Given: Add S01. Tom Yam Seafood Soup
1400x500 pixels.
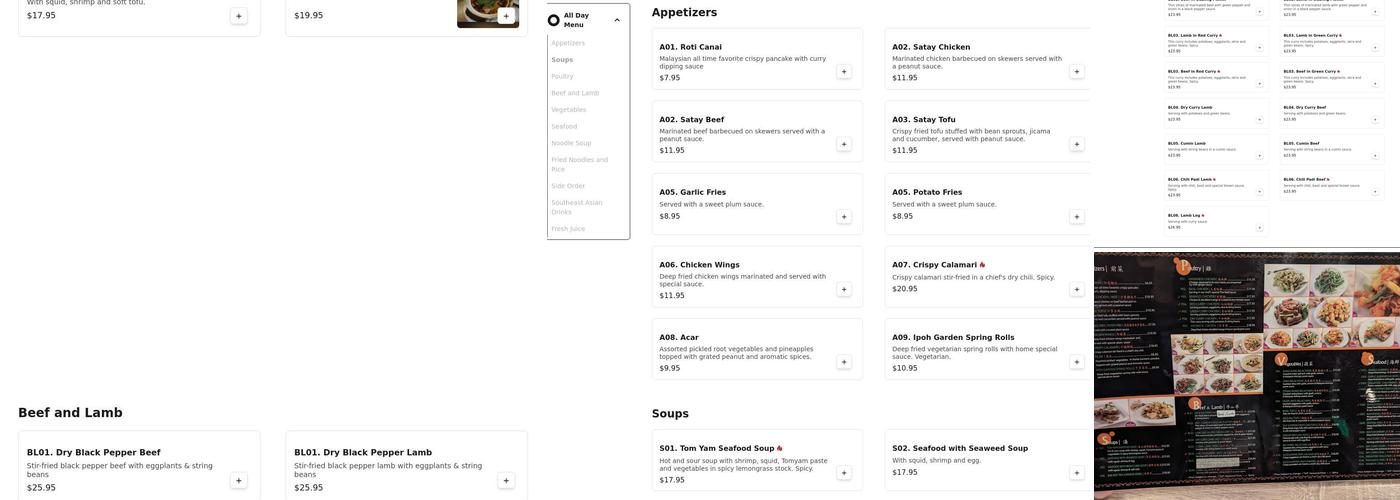Looking at the screenshot, I should click(x=843, y=473).
